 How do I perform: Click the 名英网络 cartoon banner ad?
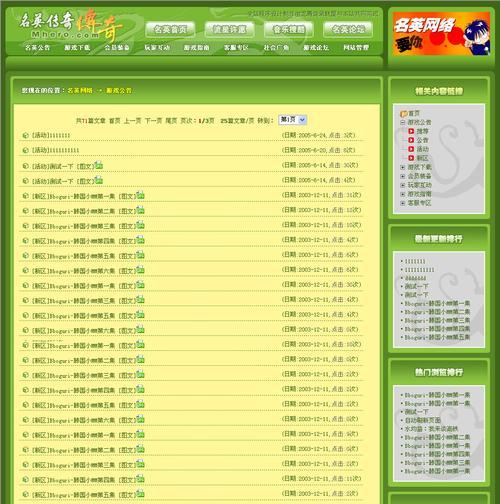pos(441,34)
